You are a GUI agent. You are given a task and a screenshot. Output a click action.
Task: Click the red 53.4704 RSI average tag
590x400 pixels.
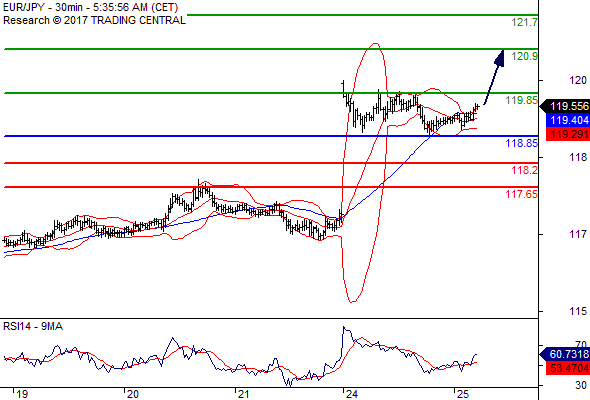pos(568,368)
